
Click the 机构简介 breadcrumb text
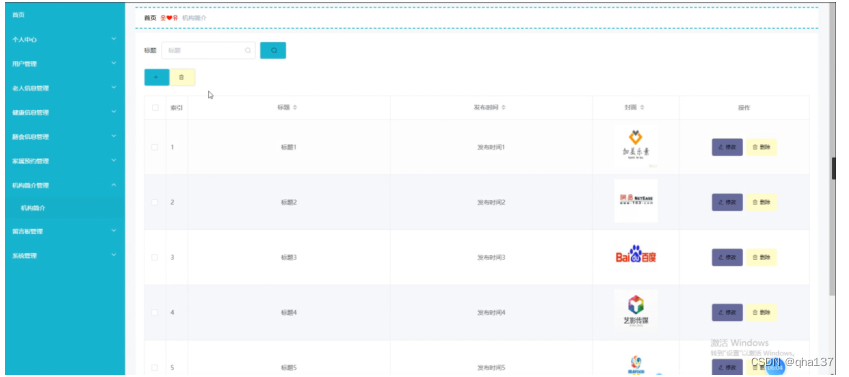(194, 18)
